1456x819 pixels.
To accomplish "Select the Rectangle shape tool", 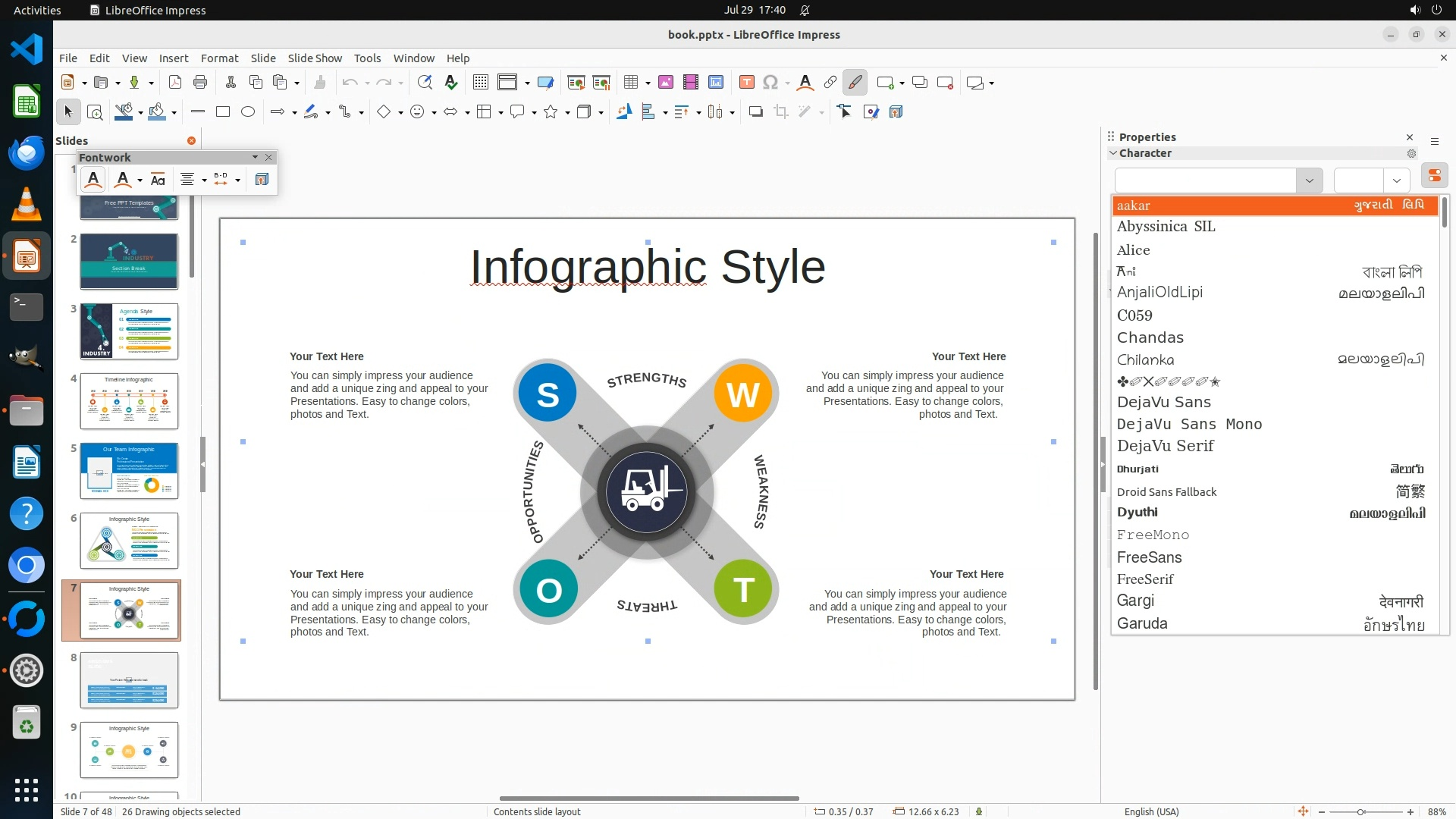I will tap(223, 112).
